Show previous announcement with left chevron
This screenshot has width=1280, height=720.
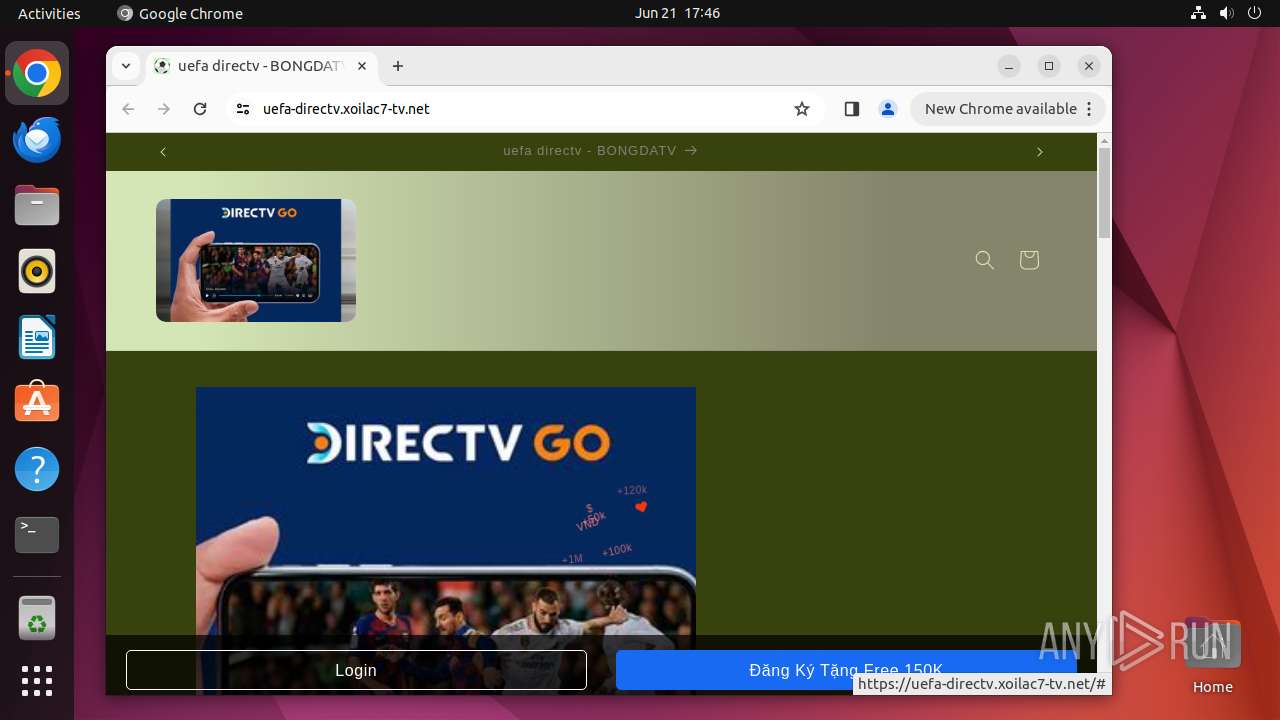tap(163, 151)
